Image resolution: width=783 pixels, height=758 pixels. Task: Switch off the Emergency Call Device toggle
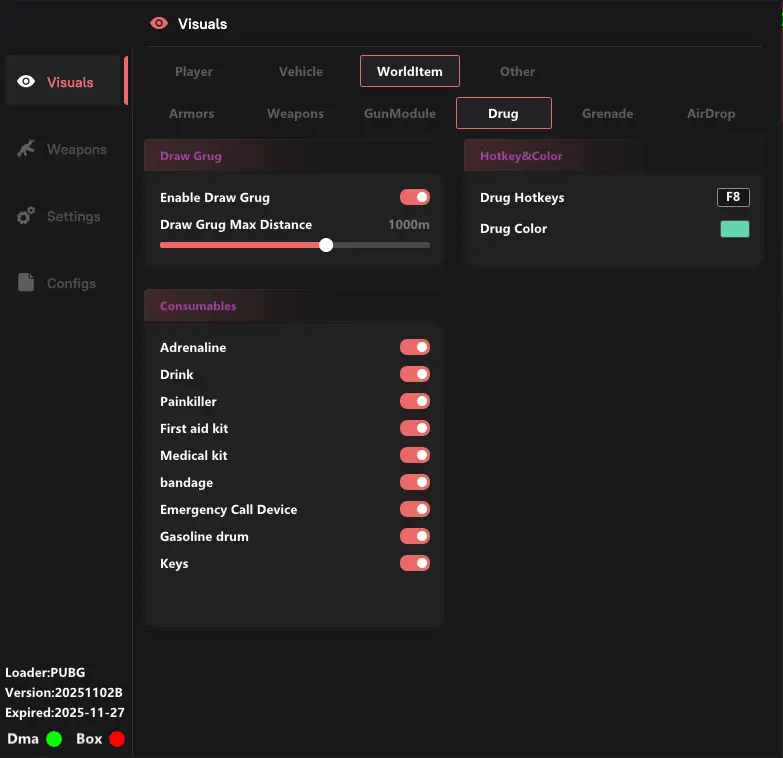point(415,509)
